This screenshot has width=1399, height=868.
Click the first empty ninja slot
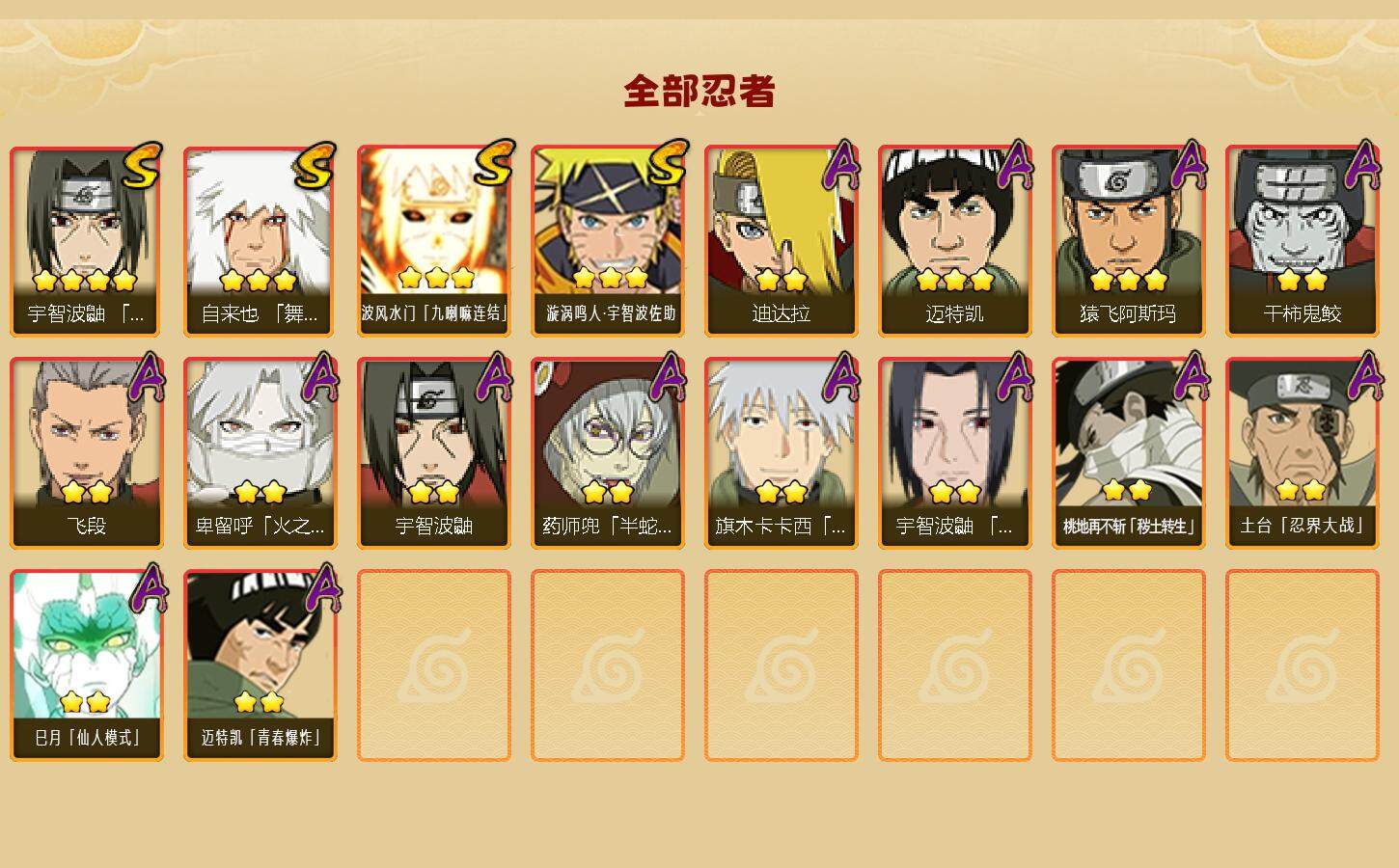(433, 665)
